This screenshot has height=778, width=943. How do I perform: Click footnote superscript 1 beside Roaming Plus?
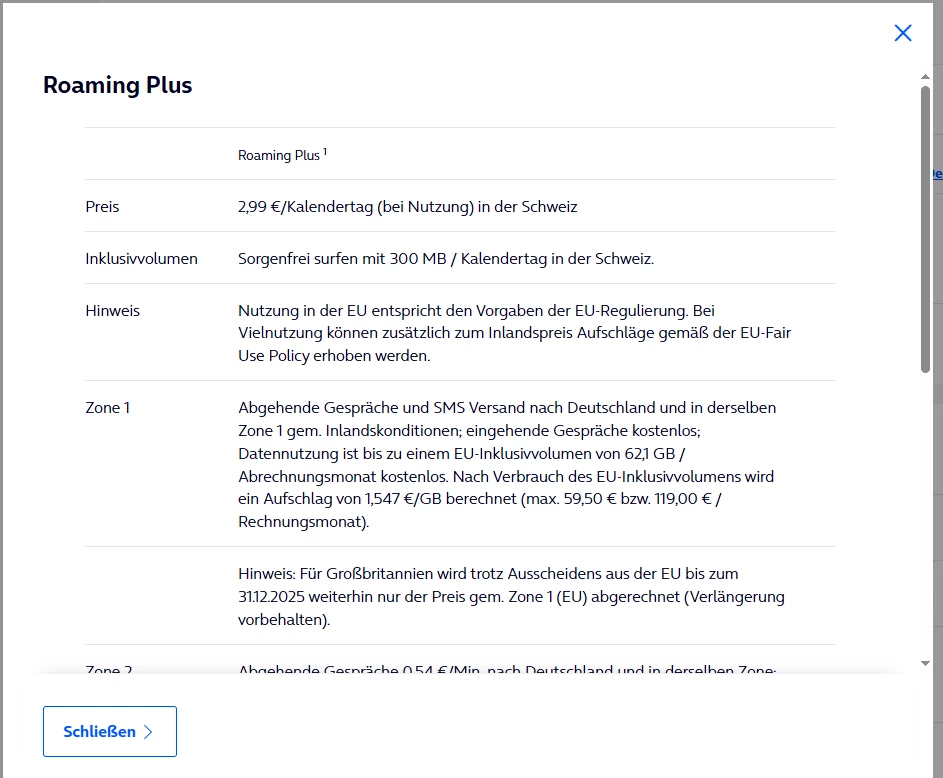(x=325, y=152)
